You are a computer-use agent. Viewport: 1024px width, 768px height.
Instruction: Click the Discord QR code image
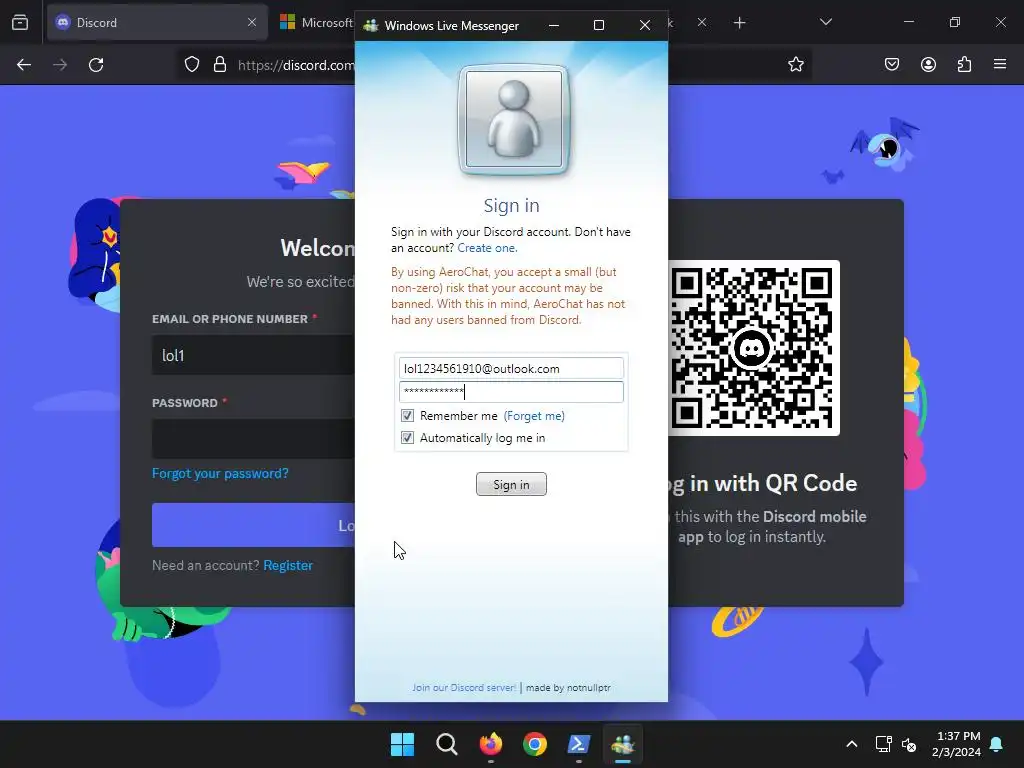754,348
